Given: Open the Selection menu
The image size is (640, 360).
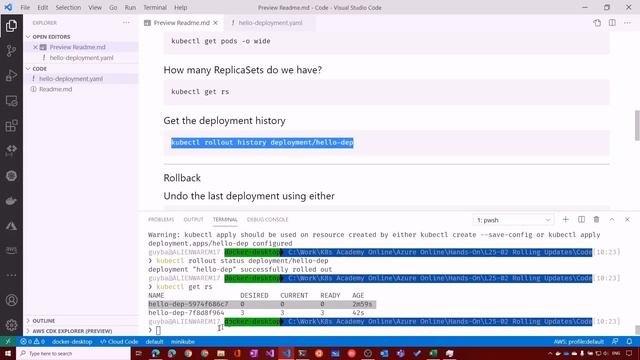Looking at the screenshot, I should 68,7.
